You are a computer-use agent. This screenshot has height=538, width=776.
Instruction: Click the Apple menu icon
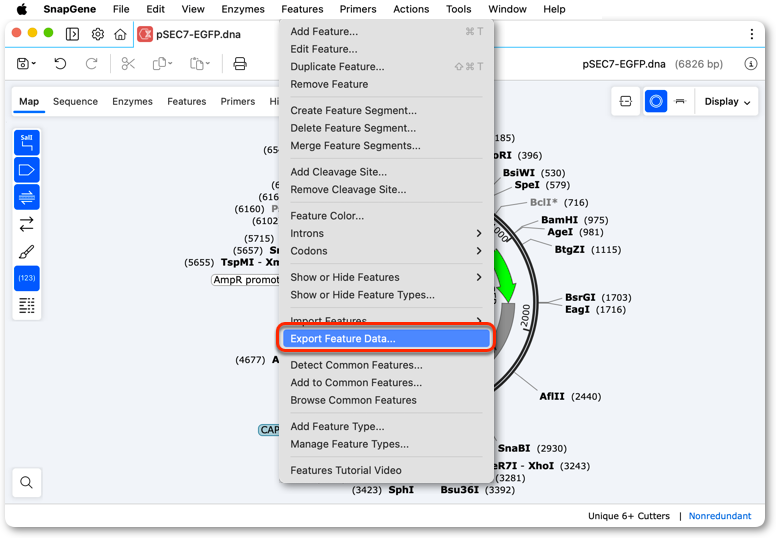(22, 9)
